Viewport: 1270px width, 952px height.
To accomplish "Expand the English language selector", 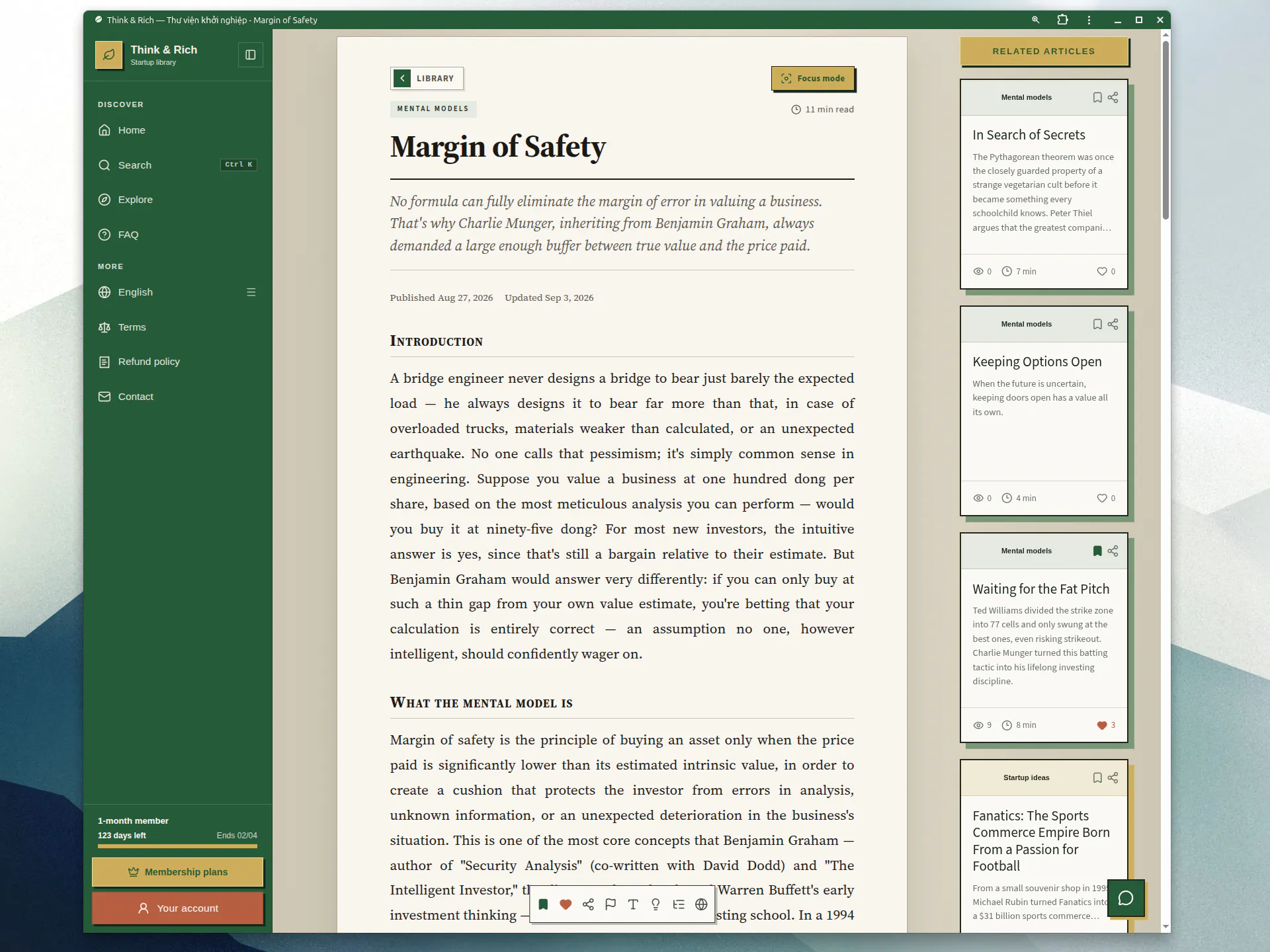I will pyautogui.click(x=177, y=292).
